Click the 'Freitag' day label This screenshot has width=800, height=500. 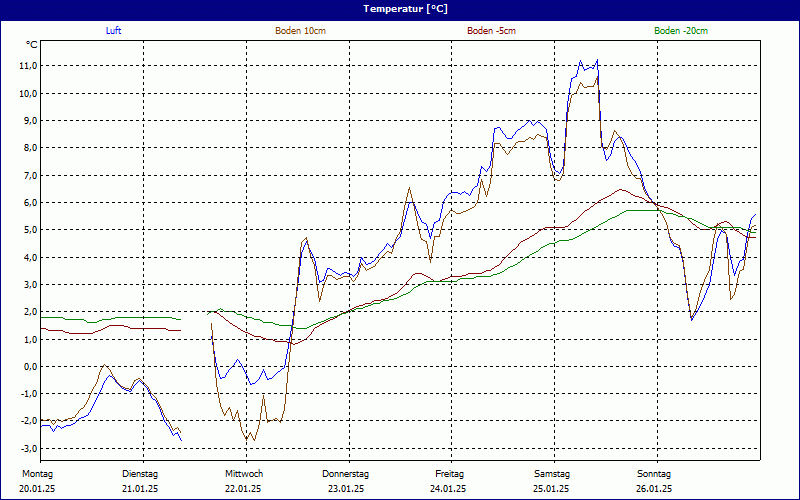click(449, 474)
